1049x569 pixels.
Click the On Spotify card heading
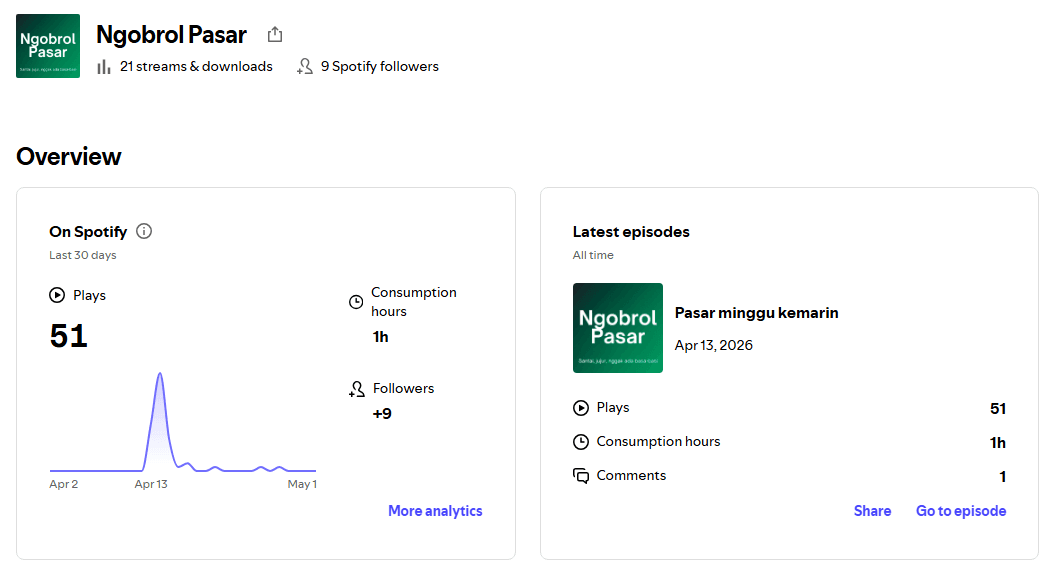(88, 232)
